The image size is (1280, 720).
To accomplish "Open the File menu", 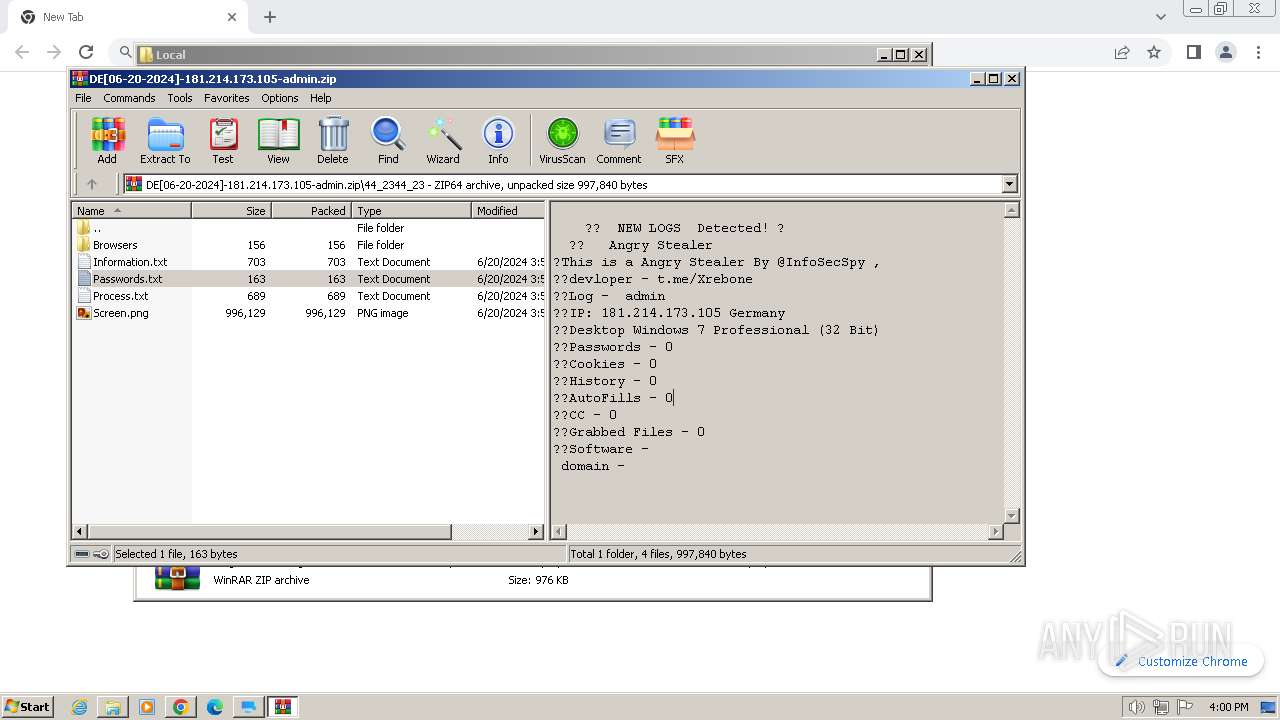I will [83, 98].
